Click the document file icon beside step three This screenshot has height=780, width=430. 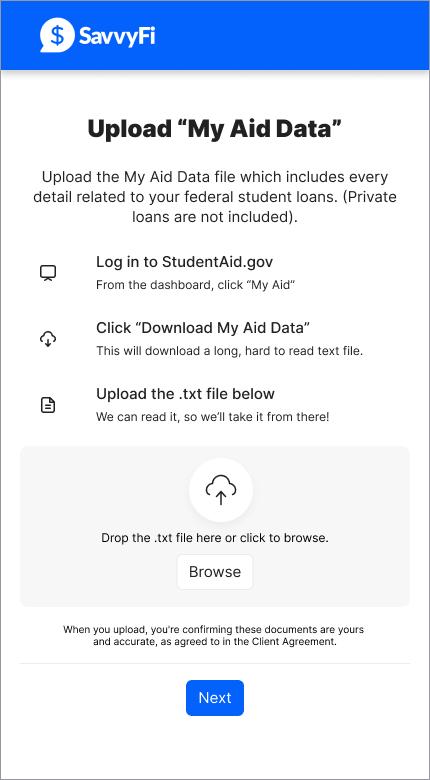[48, 405]
